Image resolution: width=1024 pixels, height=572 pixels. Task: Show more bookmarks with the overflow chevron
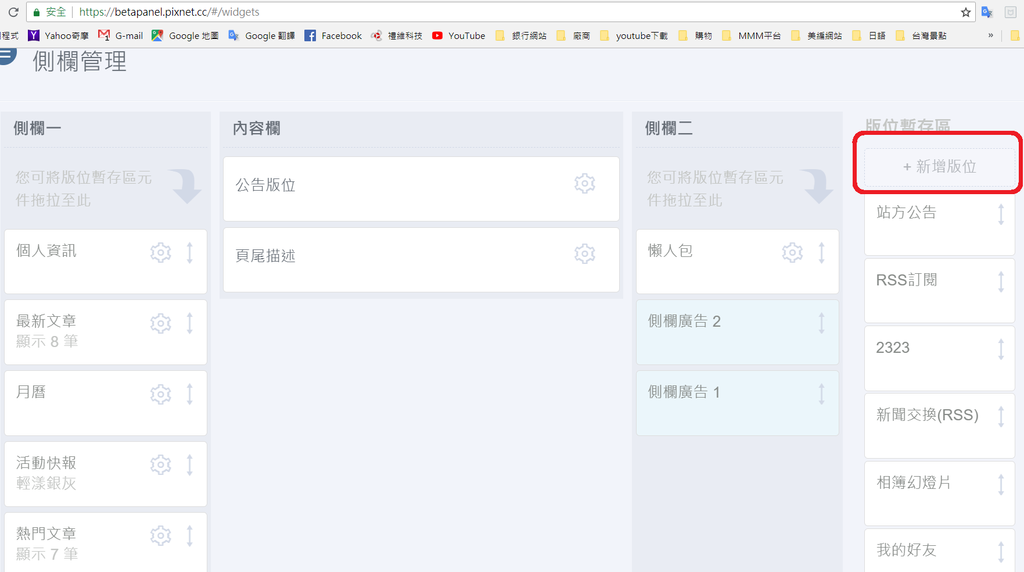point(991,35)
